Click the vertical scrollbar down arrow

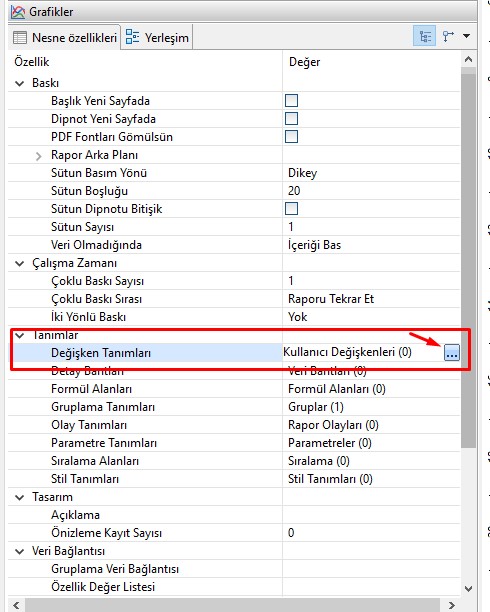pyautogui.click(x=469, y=588)
